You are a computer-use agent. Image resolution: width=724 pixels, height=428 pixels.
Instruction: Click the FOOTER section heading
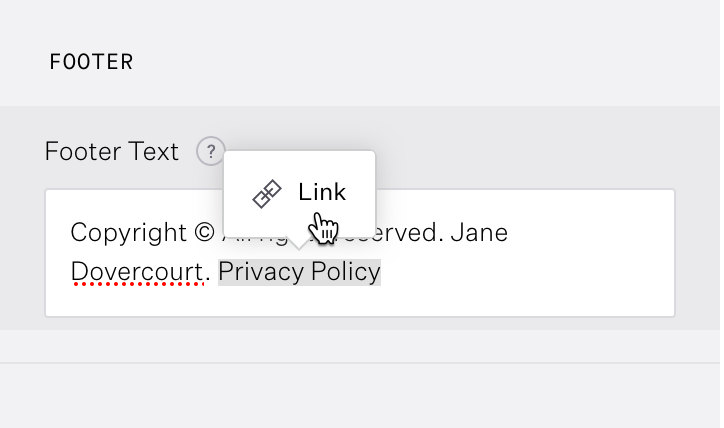[x=91, y=62]
